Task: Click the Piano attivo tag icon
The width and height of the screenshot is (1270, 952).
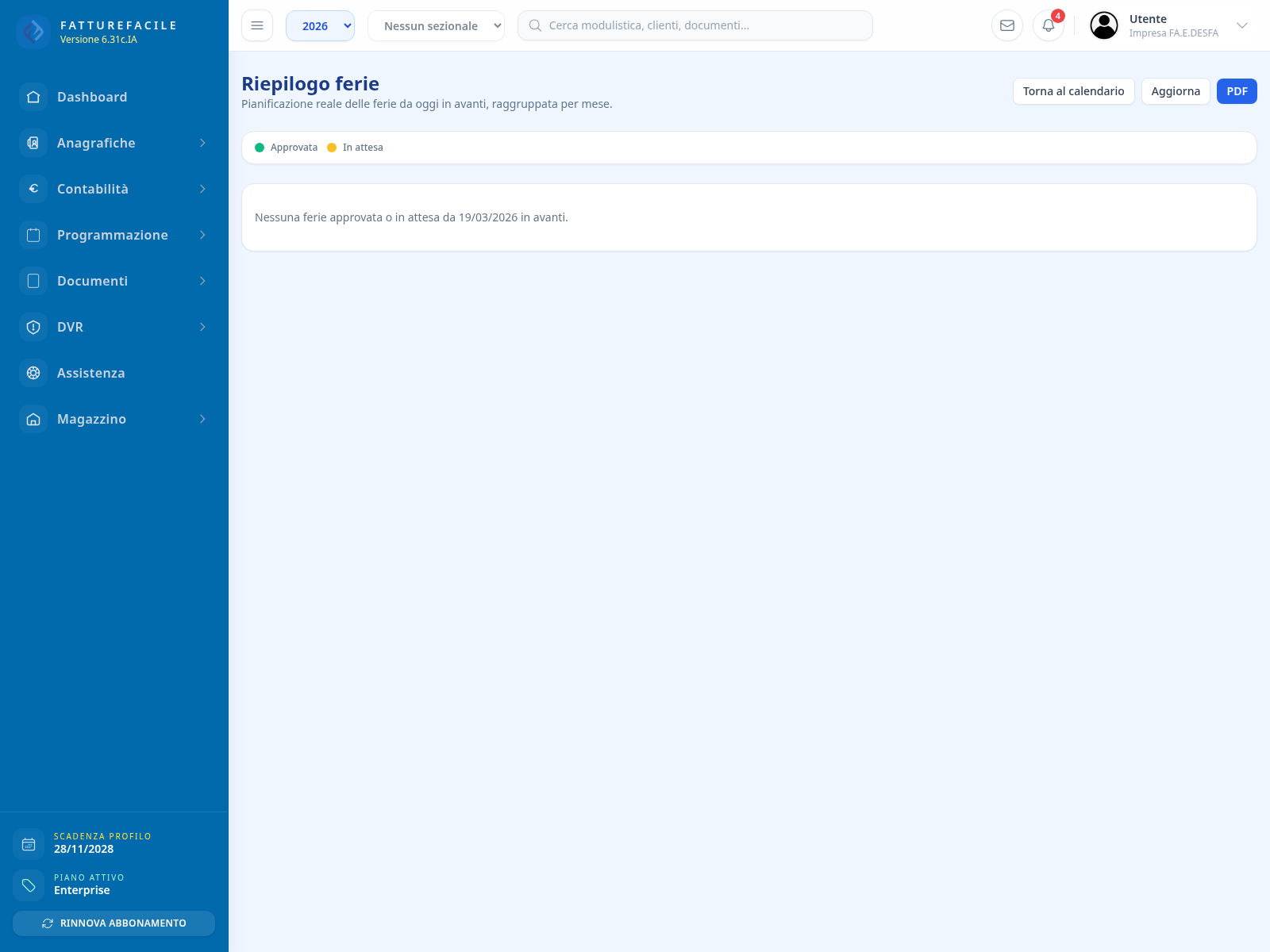Action: point(29,885)
